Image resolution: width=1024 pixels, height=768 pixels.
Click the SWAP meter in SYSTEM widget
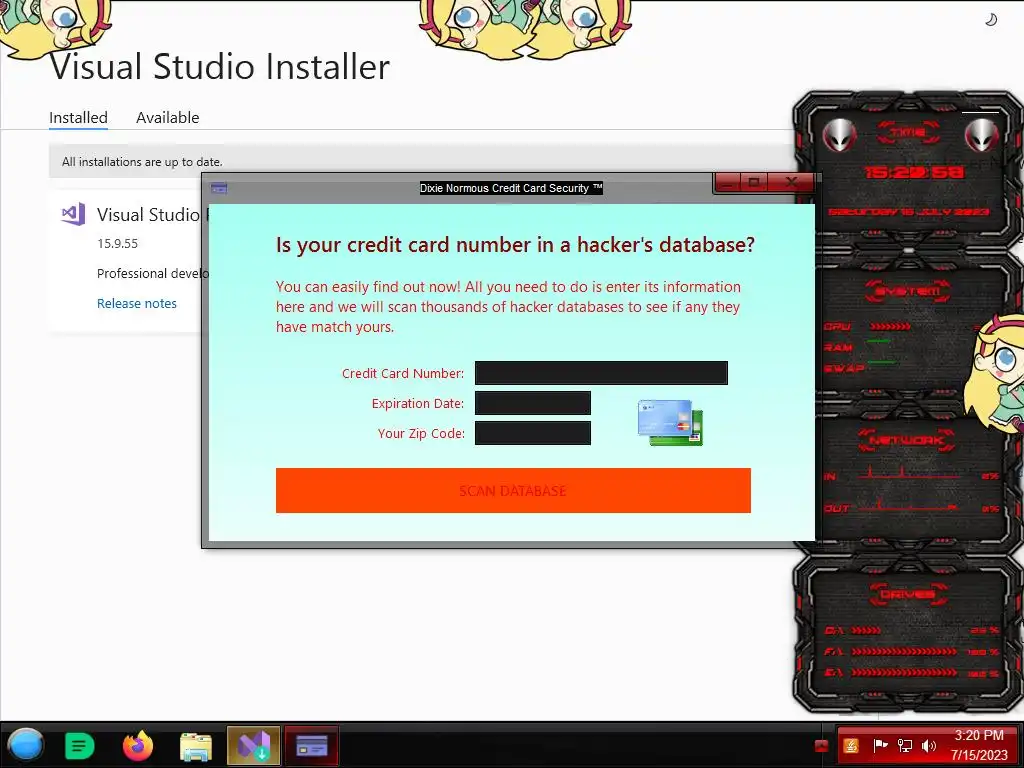[x=882, y=362]
